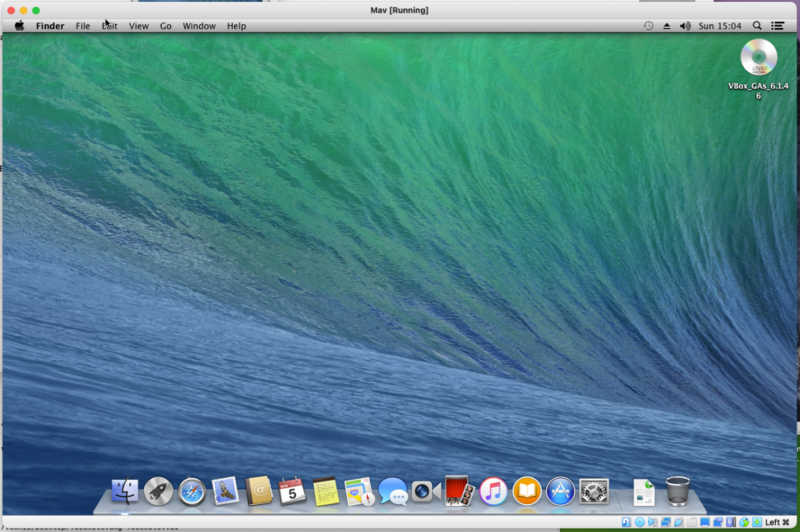Launch Messages speech bubble icon
The height and width of the screenshot is (532, 800).
(393, 491)
